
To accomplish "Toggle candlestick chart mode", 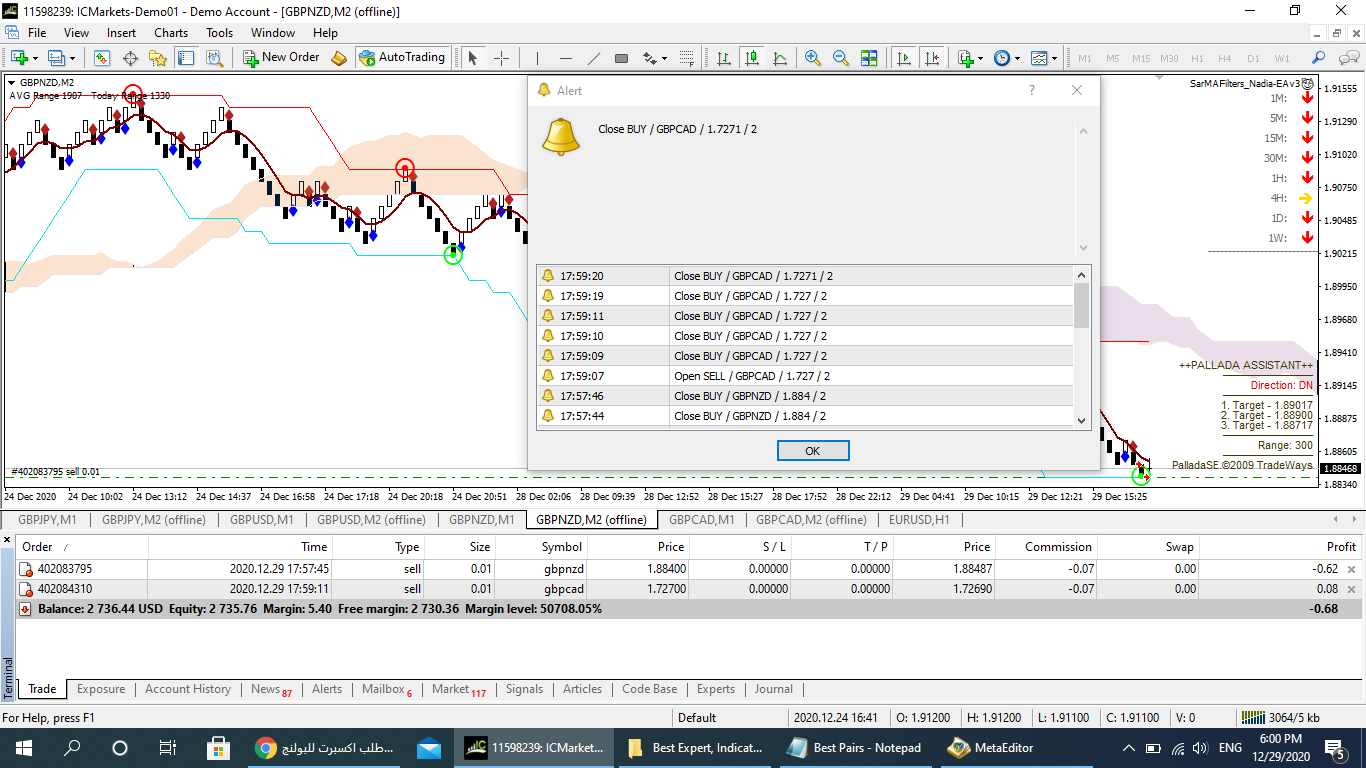I will tap(751, 58).
